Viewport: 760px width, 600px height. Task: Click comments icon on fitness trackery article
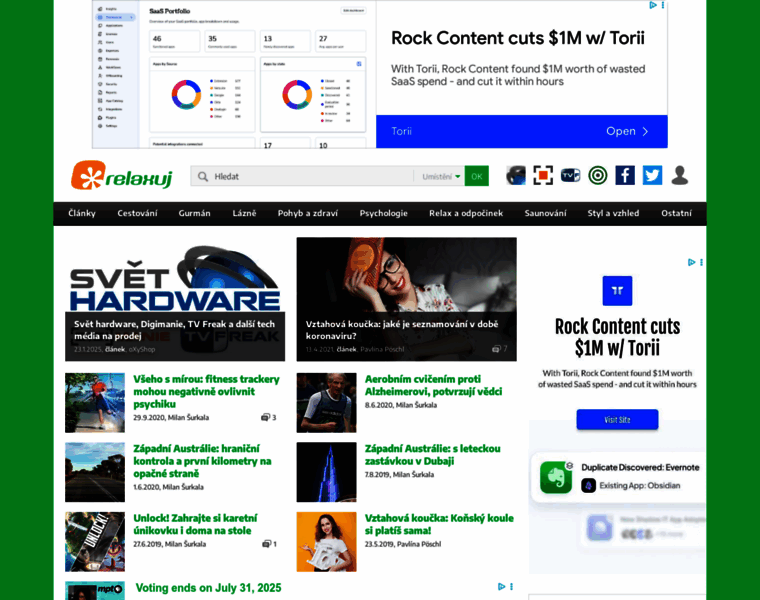265,417
